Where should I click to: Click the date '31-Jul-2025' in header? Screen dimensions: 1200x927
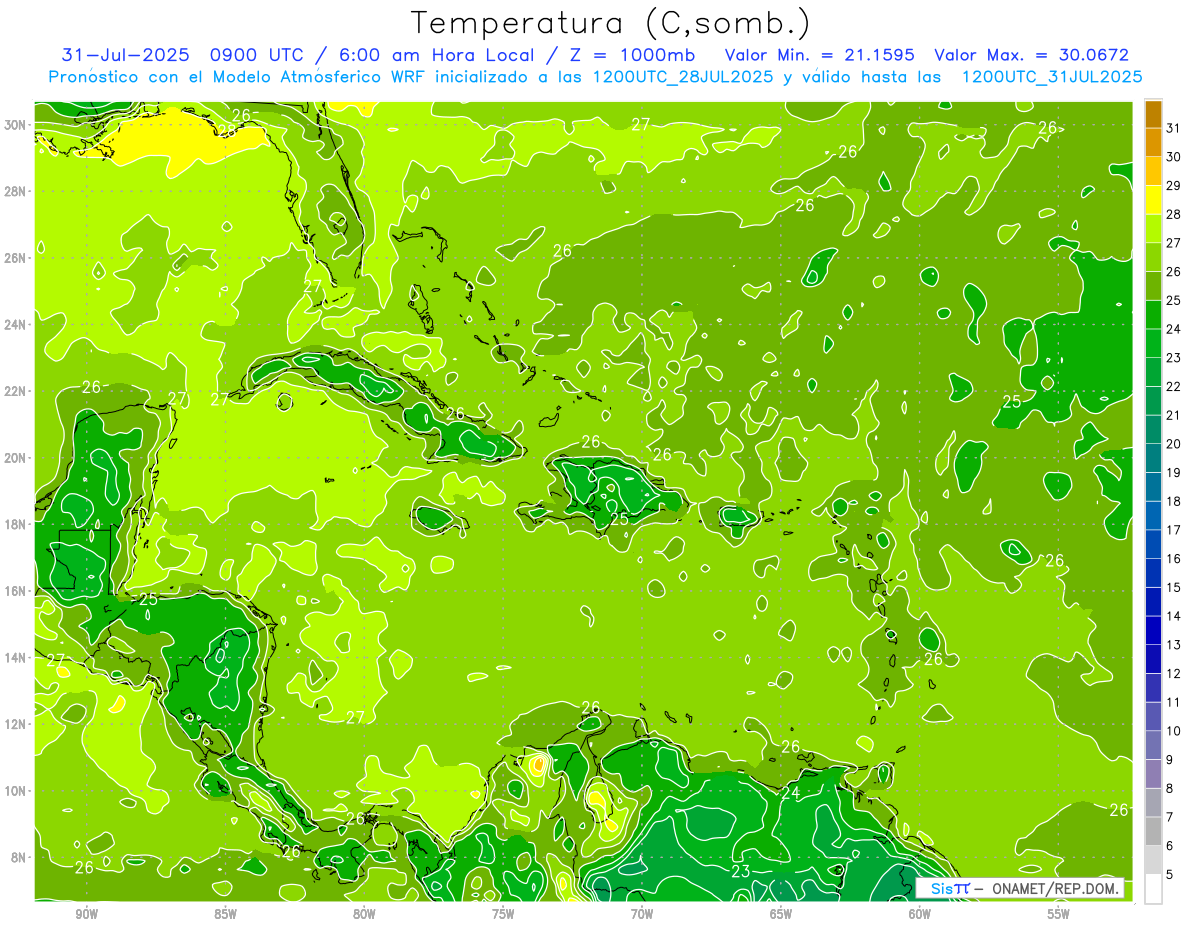pyautogui.click(x=126, y=55)
